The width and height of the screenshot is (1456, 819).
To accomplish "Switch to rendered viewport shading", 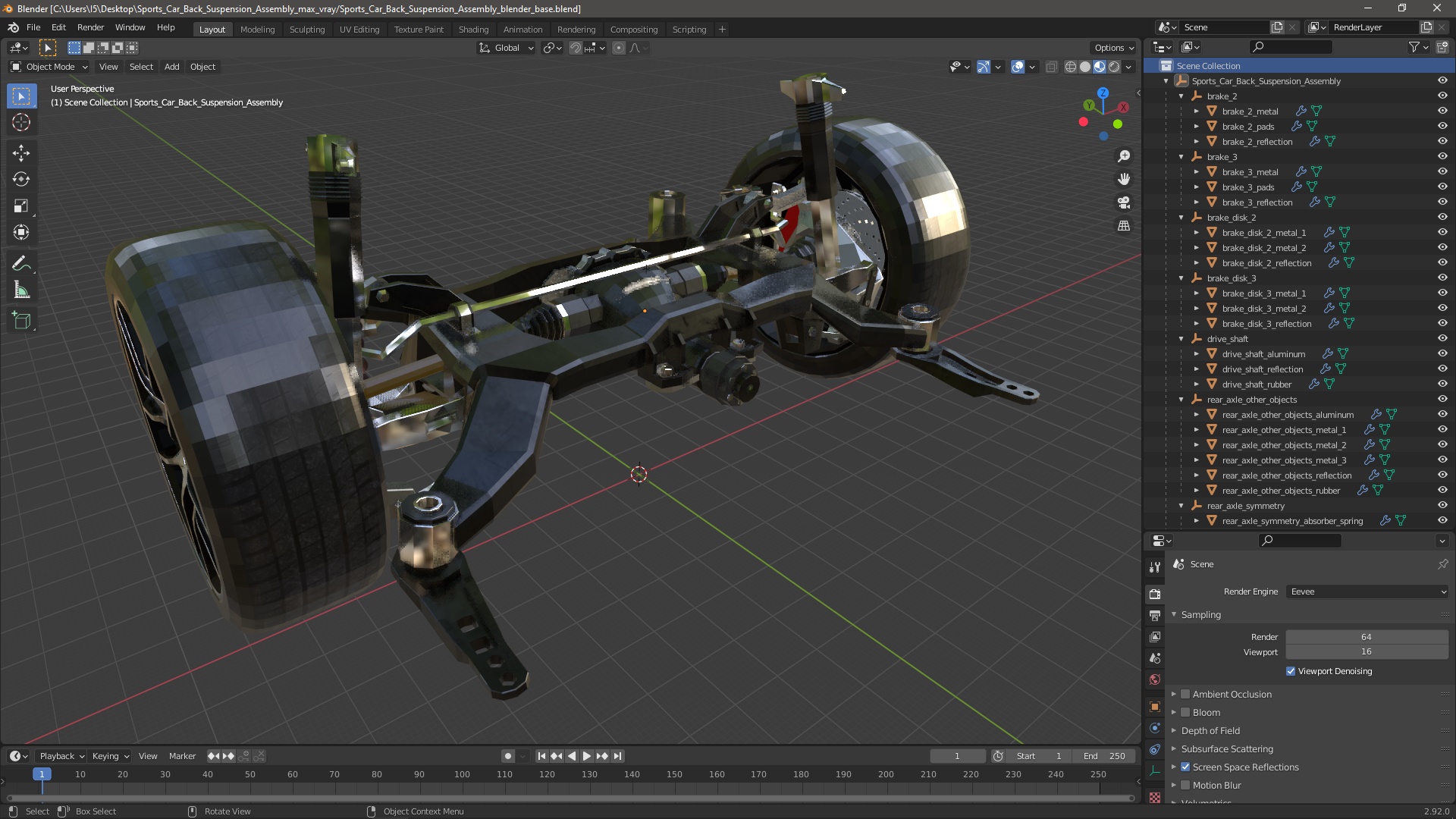I will (x=1114, y=67).
